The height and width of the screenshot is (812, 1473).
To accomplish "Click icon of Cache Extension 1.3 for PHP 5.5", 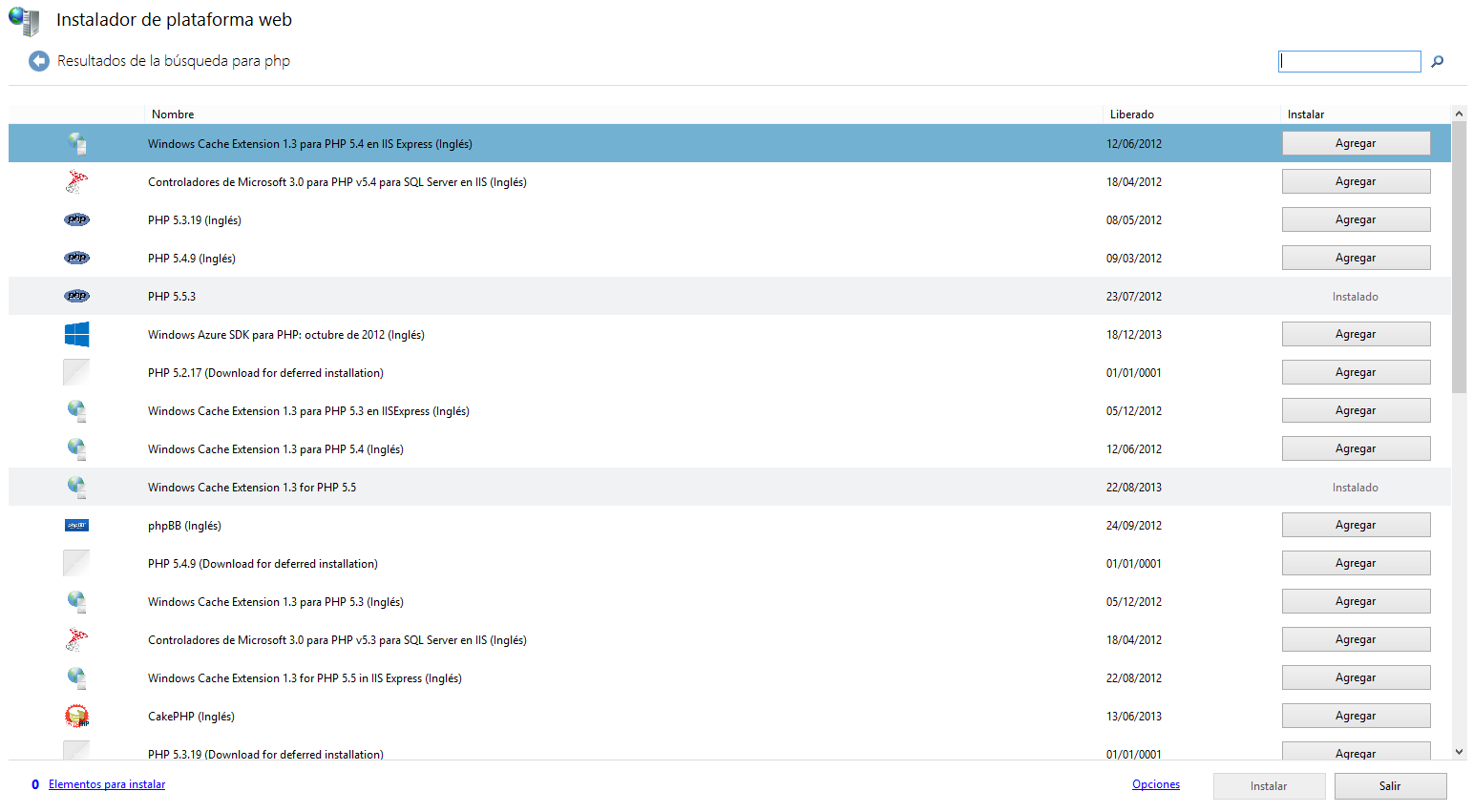I will [76, 487].
